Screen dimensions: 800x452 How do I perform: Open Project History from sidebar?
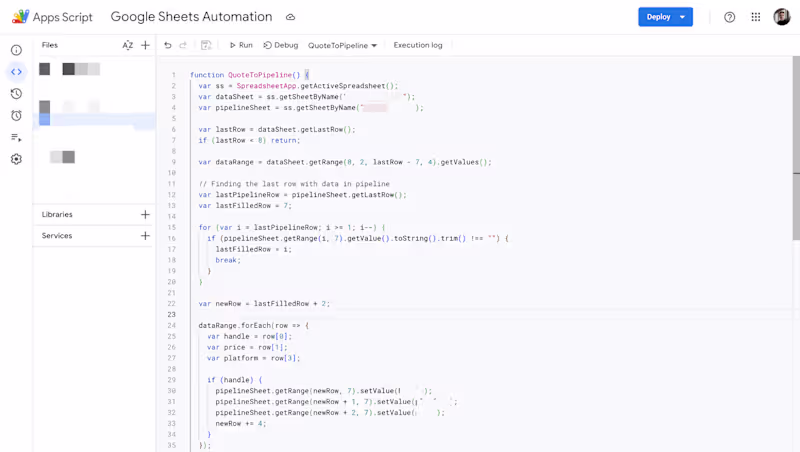(x=16, y=94)
